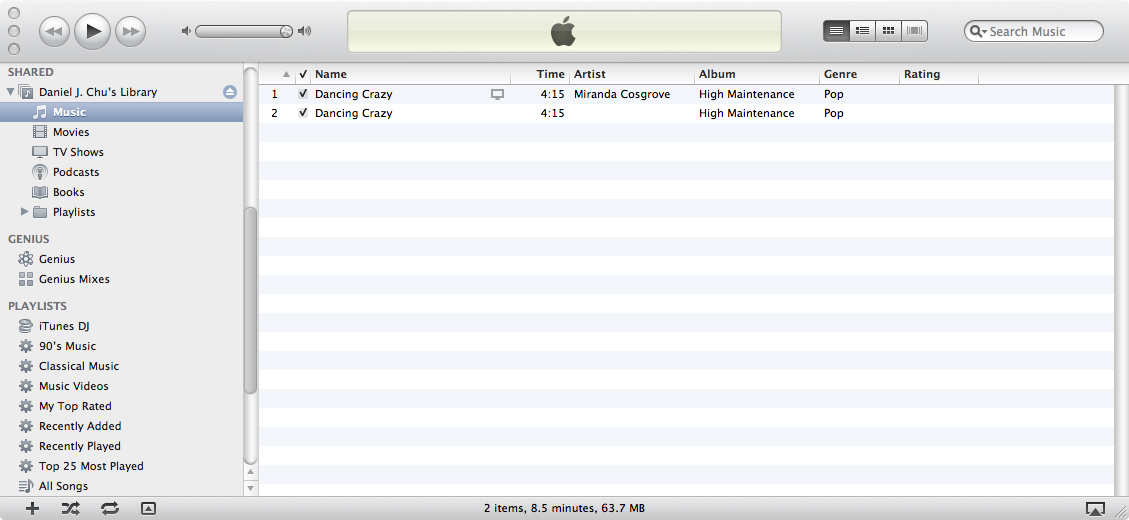The width and height of the screenshot is (1129, 520).
Task: Click the Apple logo status display
Action: 564,32
